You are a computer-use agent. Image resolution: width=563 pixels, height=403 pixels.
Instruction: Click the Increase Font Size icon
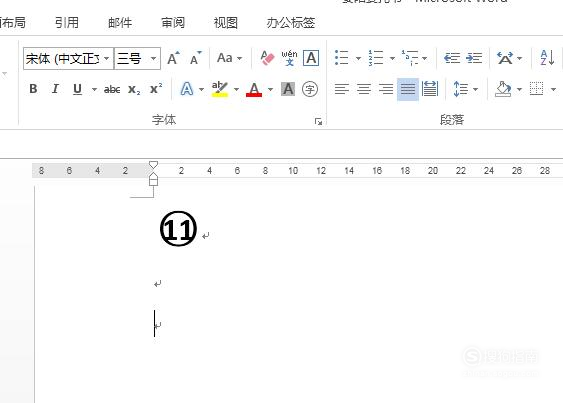[173, 58]
